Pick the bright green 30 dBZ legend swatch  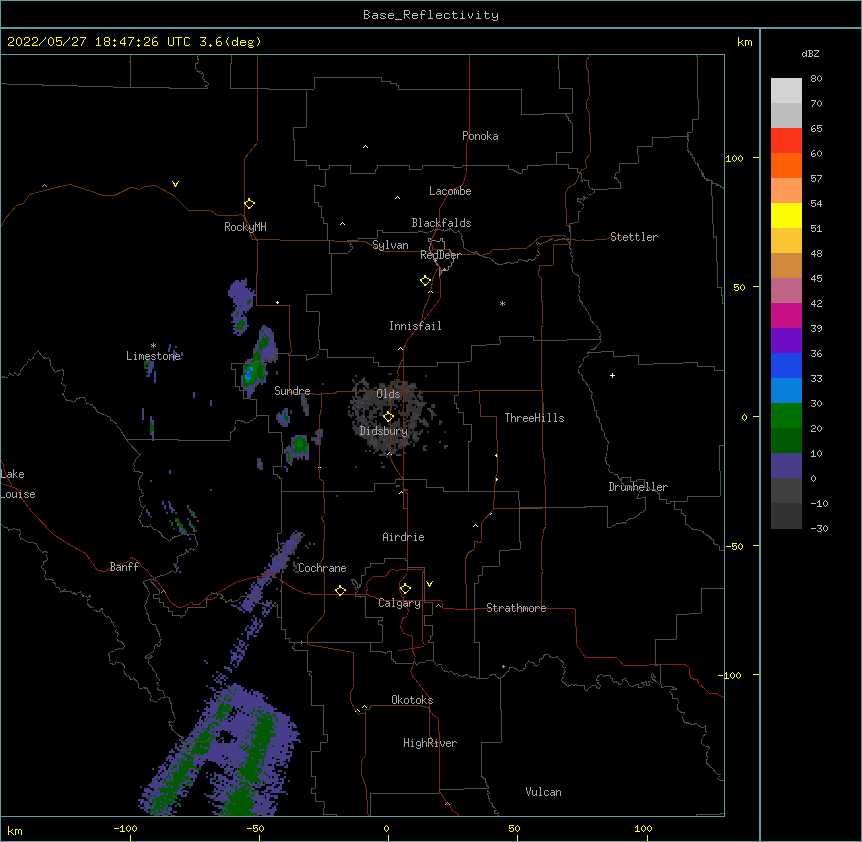pyautogui.click(x=786, y=416)
